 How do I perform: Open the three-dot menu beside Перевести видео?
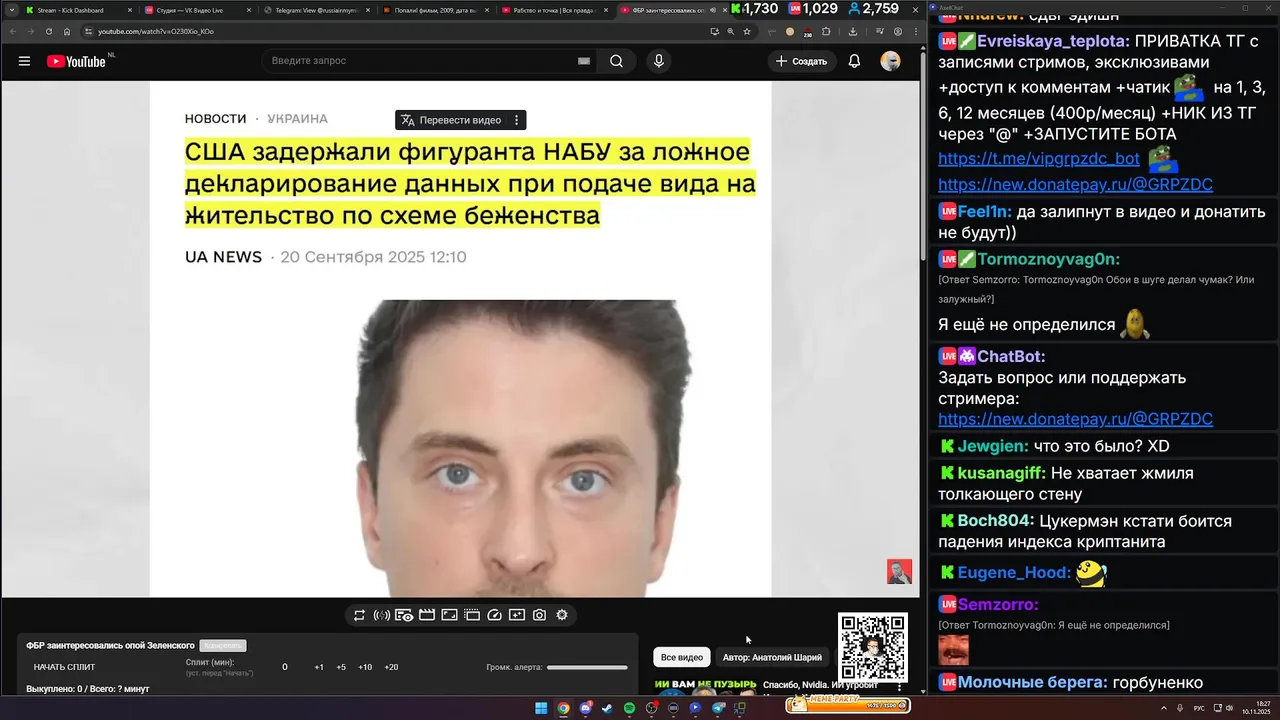pyautogui.click(x=516, y=120)
